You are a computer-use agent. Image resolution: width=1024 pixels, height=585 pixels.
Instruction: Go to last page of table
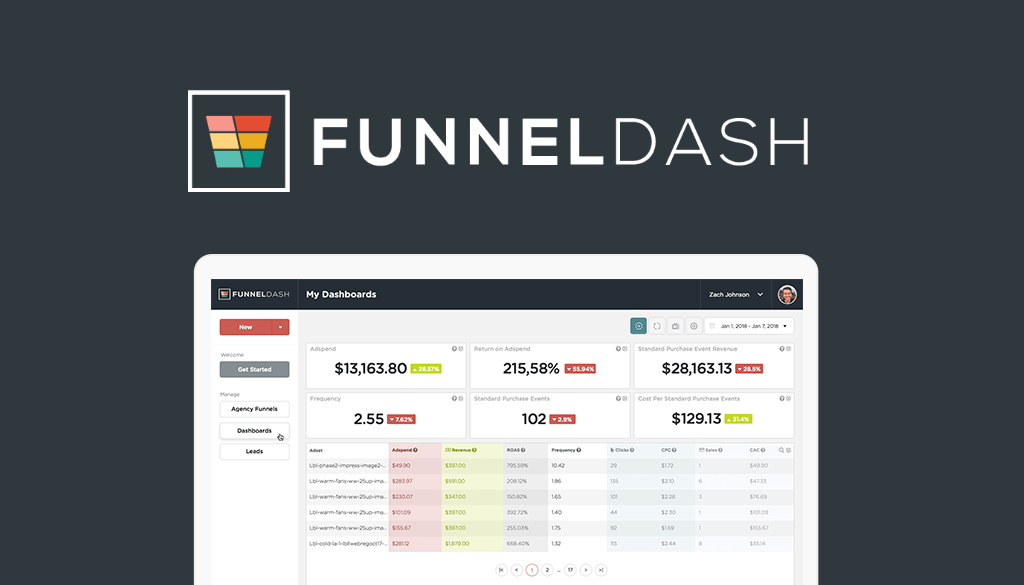(601, 570)
